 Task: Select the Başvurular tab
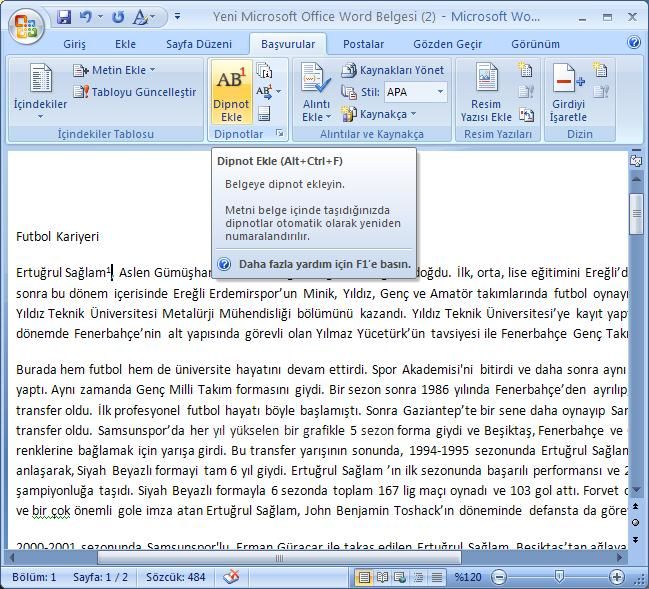tap(288, 44)
